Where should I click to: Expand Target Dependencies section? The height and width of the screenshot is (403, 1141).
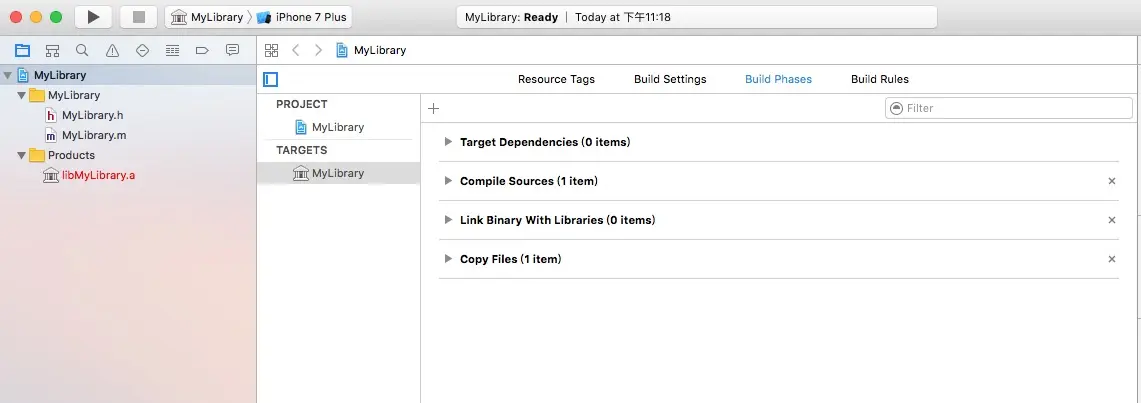coord(448,142)
